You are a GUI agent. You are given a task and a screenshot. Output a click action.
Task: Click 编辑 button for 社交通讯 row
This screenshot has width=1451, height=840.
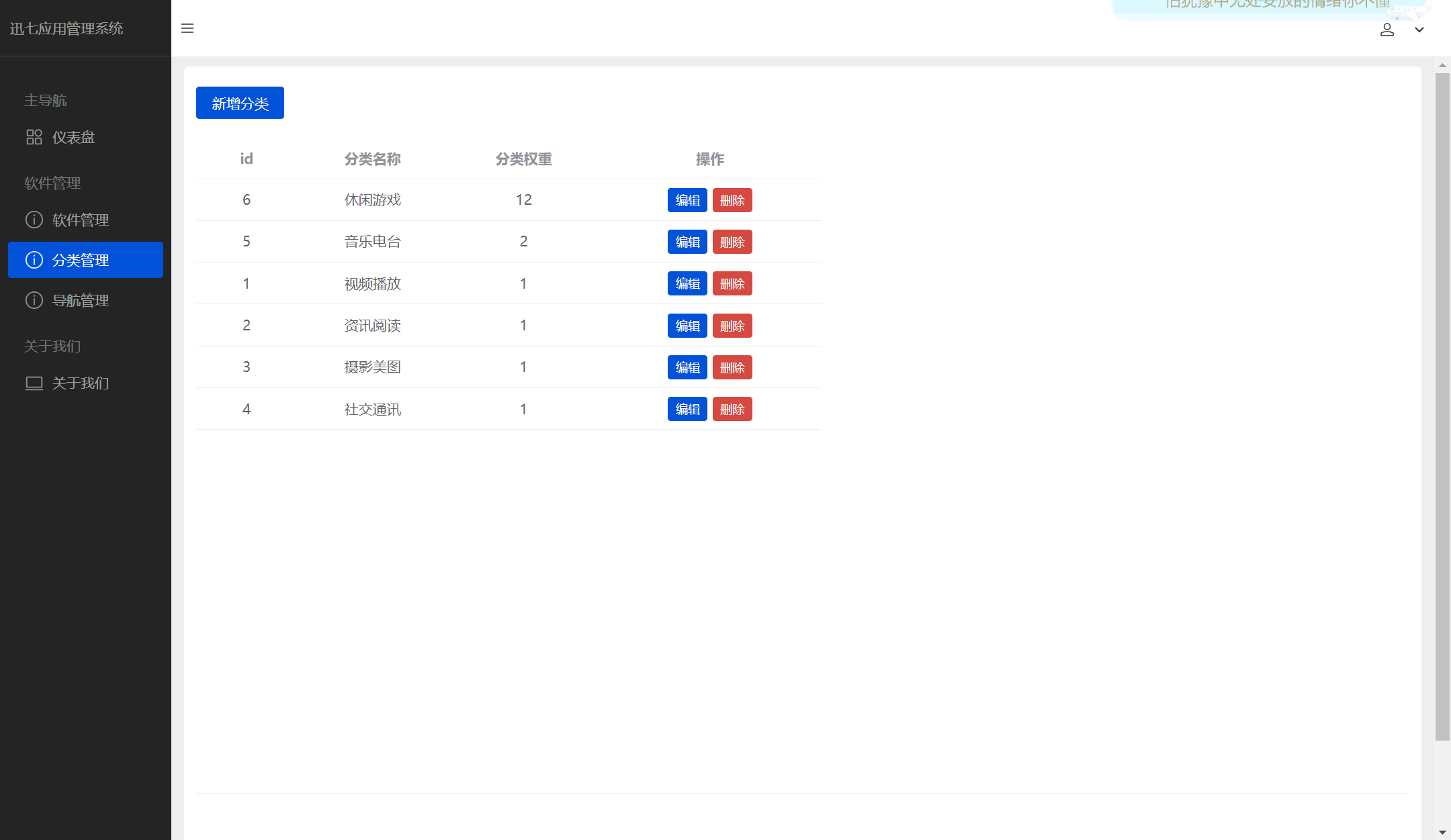pyautogui.click(x=688, y=408)
